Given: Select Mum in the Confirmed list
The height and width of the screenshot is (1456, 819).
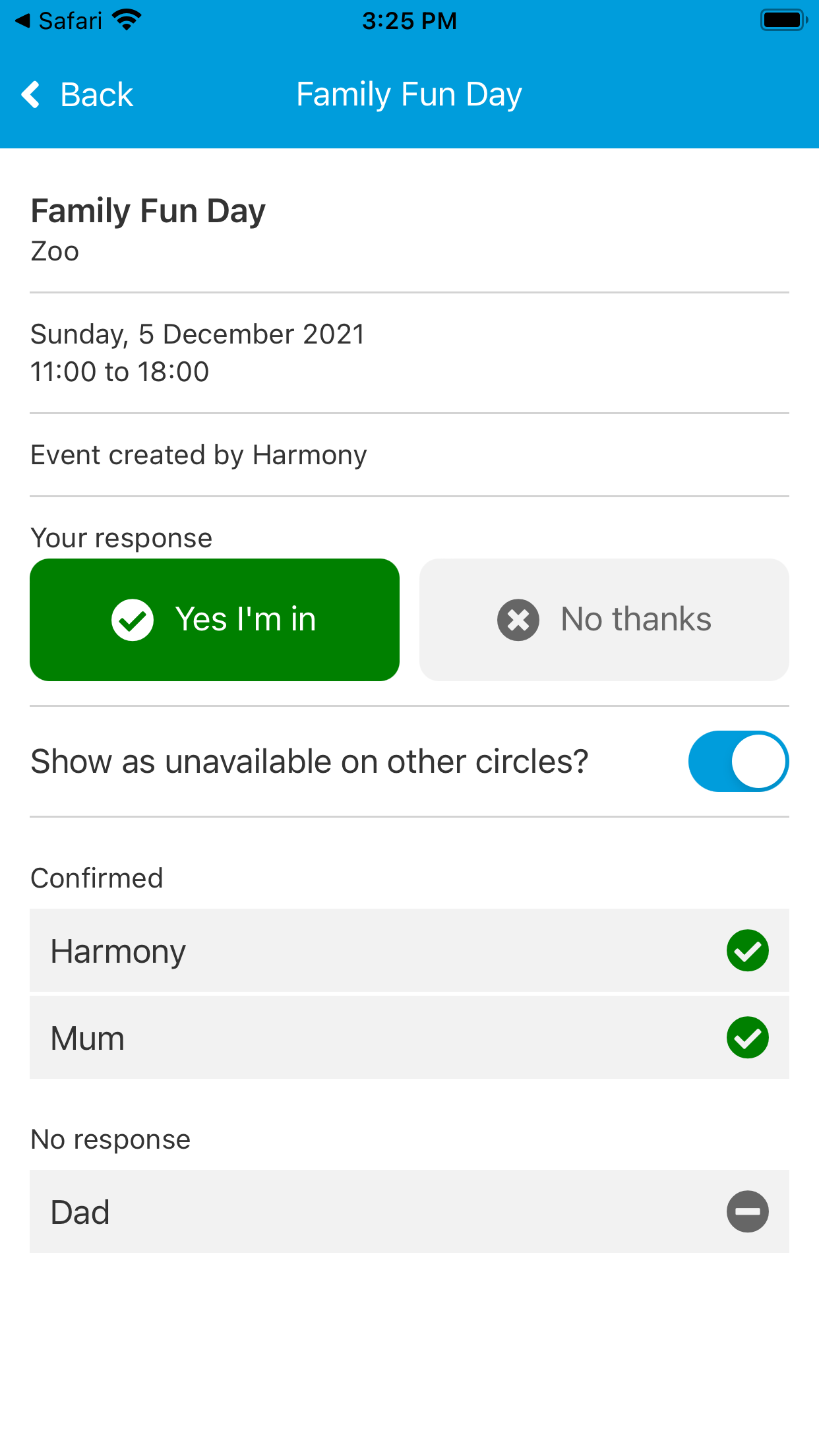Looking at the screenshot, I should pos(88,1038).
